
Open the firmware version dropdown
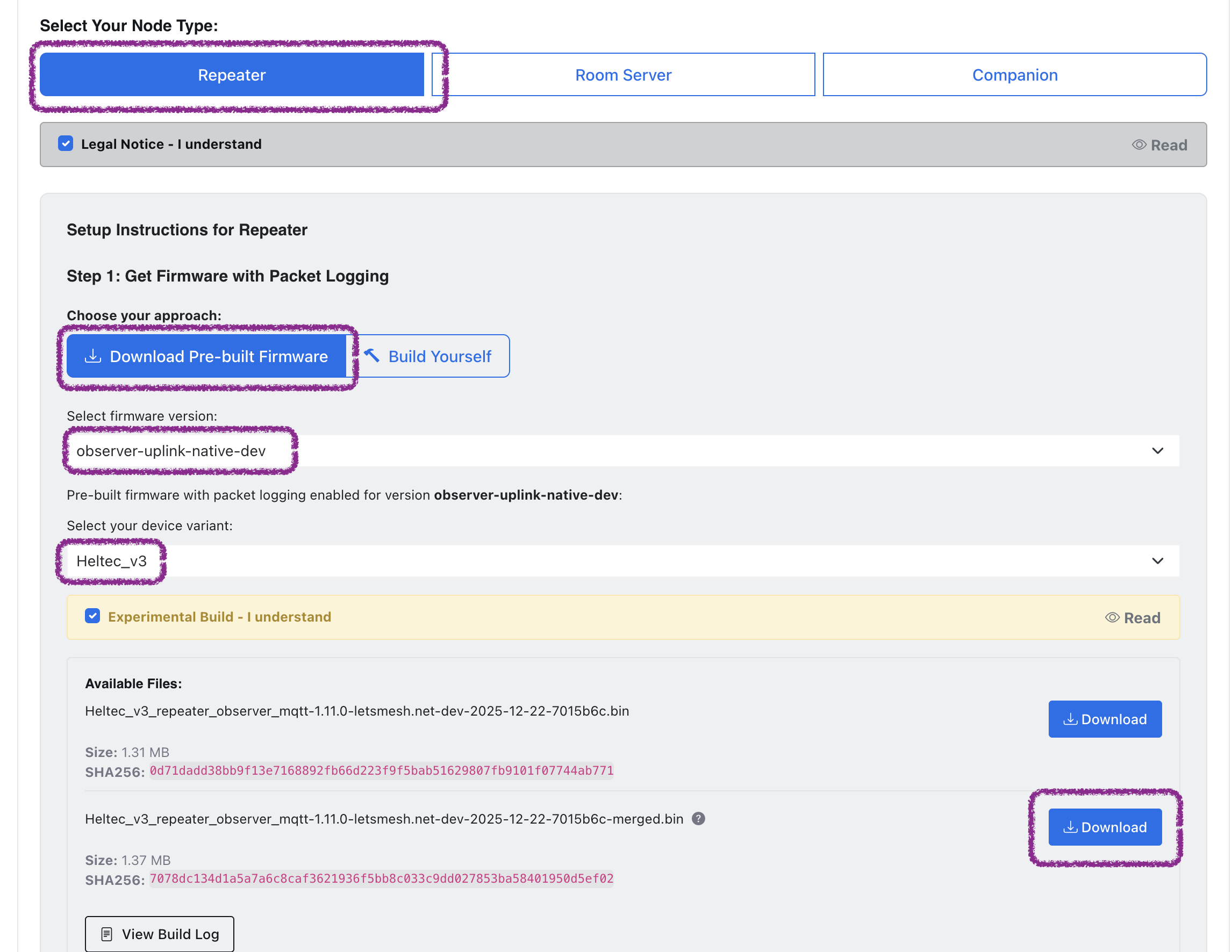pyautogui.click(x=620, y=450)
